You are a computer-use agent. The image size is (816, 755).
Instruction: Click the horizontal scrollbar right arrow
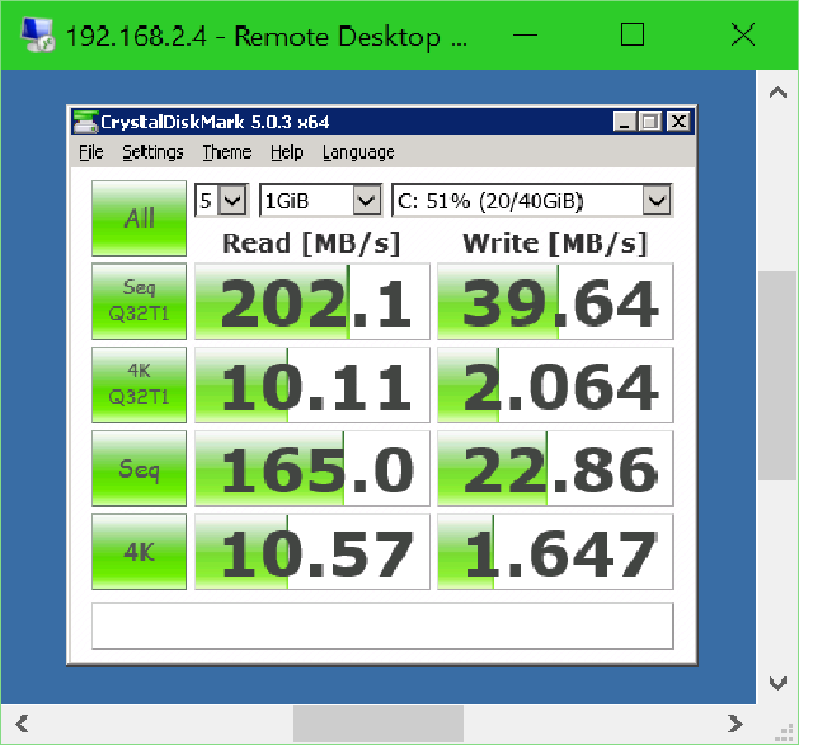point(735,722)
